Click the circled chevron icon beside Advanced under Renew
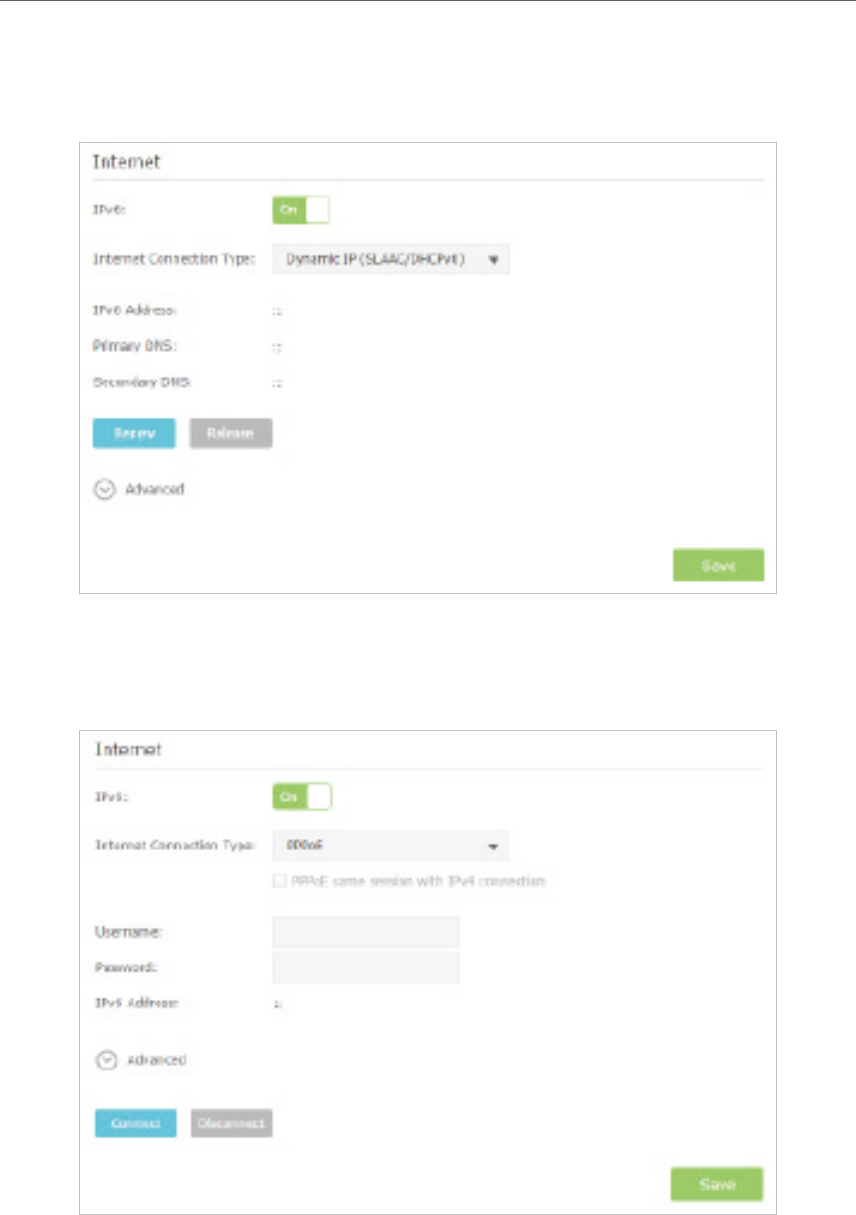856x1215 pixels. point(105,490)
